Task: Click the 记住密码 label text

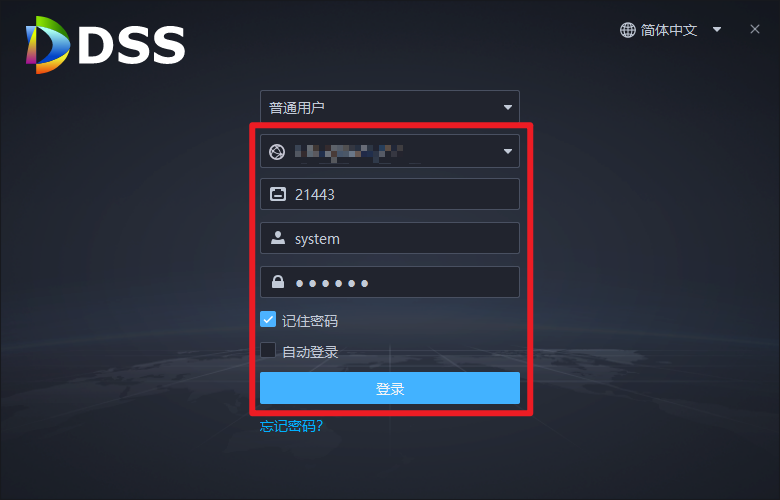Action: [310, 321]
